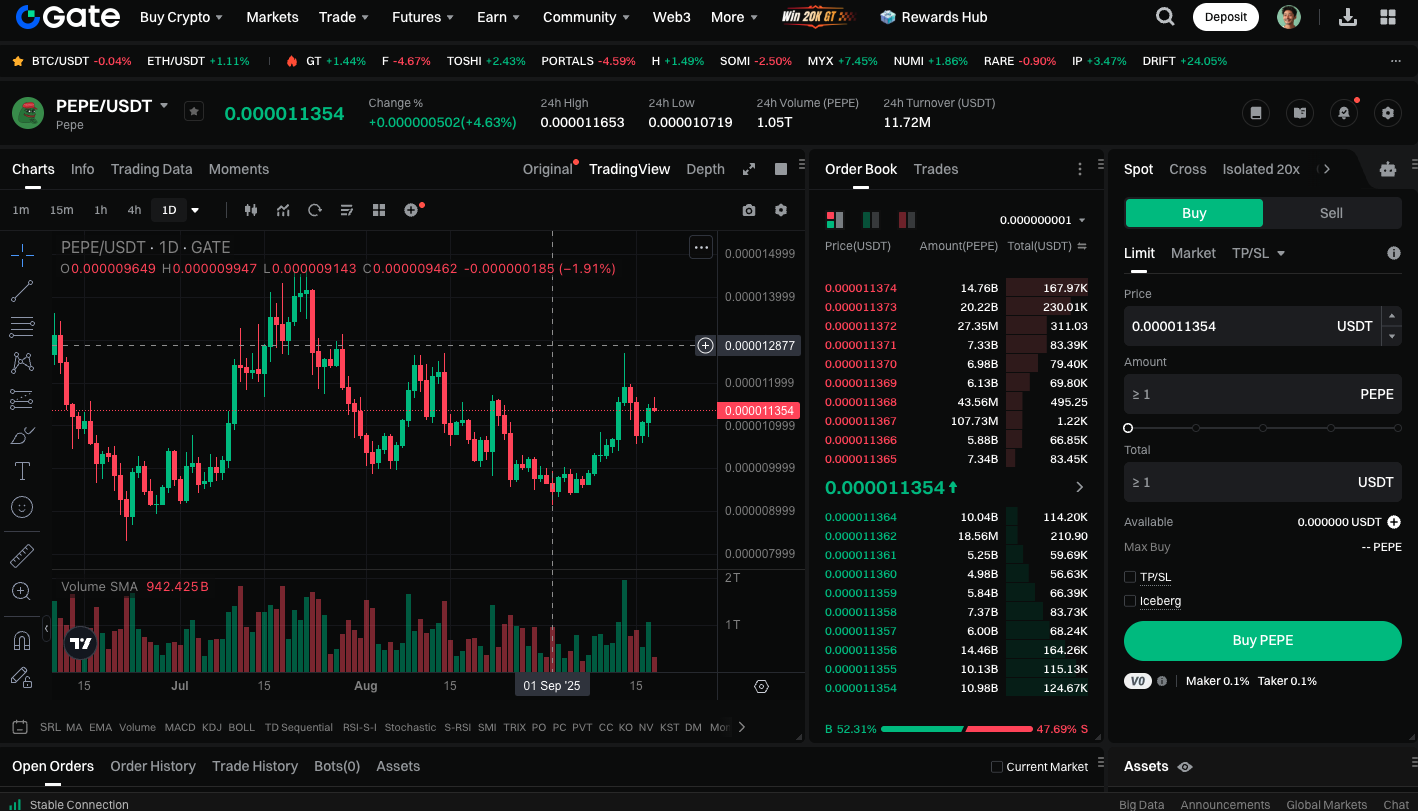Viewport: 1418px width, 811px height.
Task: Show both bids and asks order book view
Action: [834, 219]
